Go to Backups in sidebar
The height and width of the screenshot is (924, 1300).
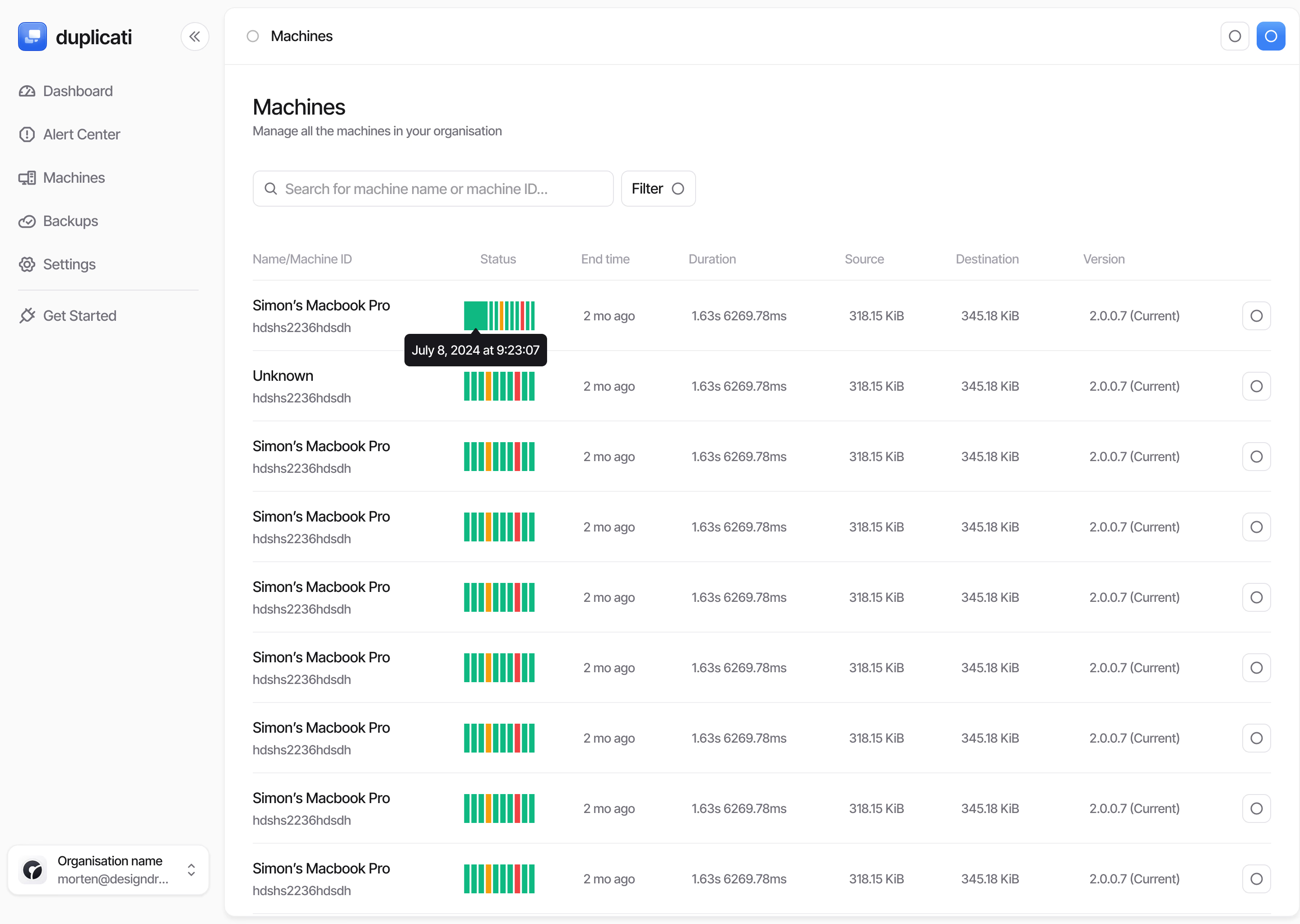coord(70,221)
